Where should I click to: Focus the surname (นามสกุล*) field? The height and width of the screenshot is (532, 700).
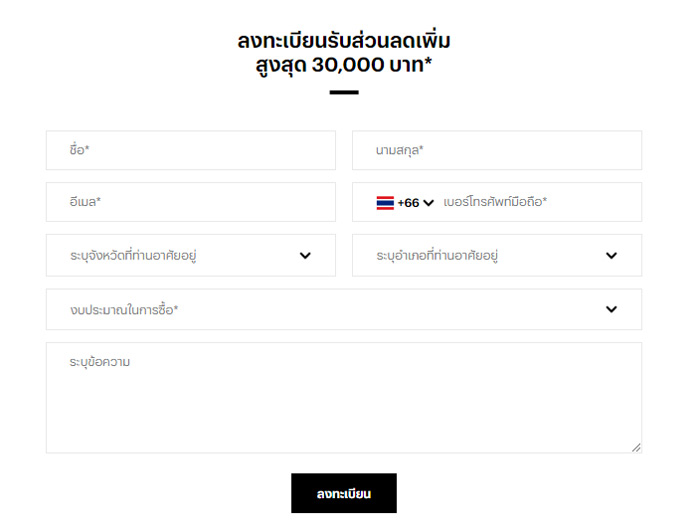pyautogui.click(x=496, y=151)
